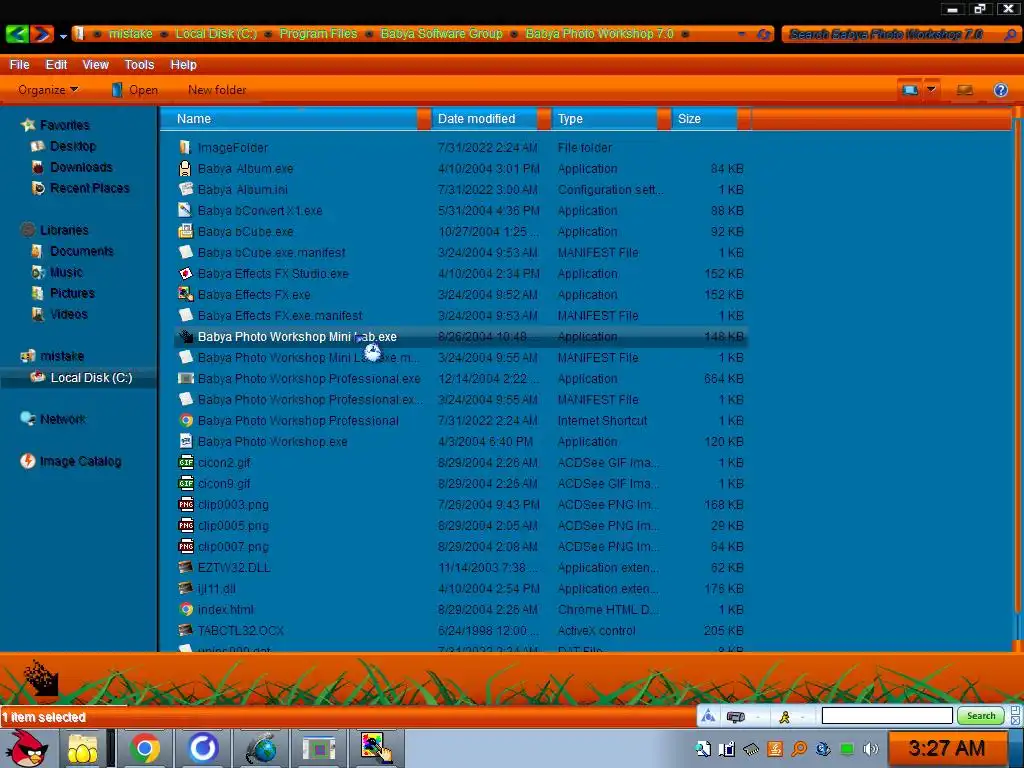The height and width of the screenshot is (768, 1024).
Task: Open the folder explorer taskbar icon
Action: coord(83,748)
